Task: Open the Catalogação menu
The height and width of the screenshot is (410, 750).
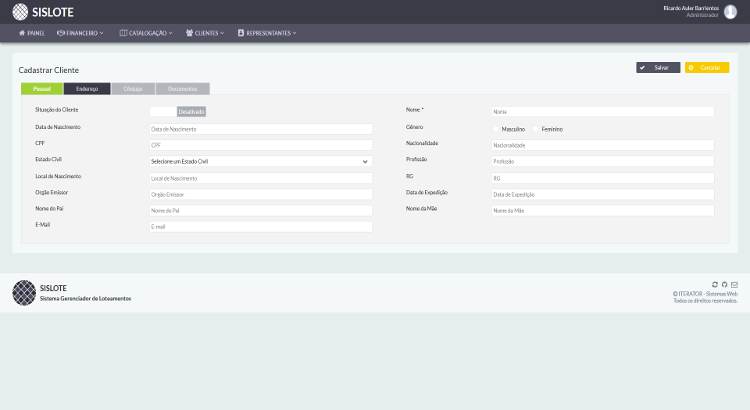Action: [146, 33]
